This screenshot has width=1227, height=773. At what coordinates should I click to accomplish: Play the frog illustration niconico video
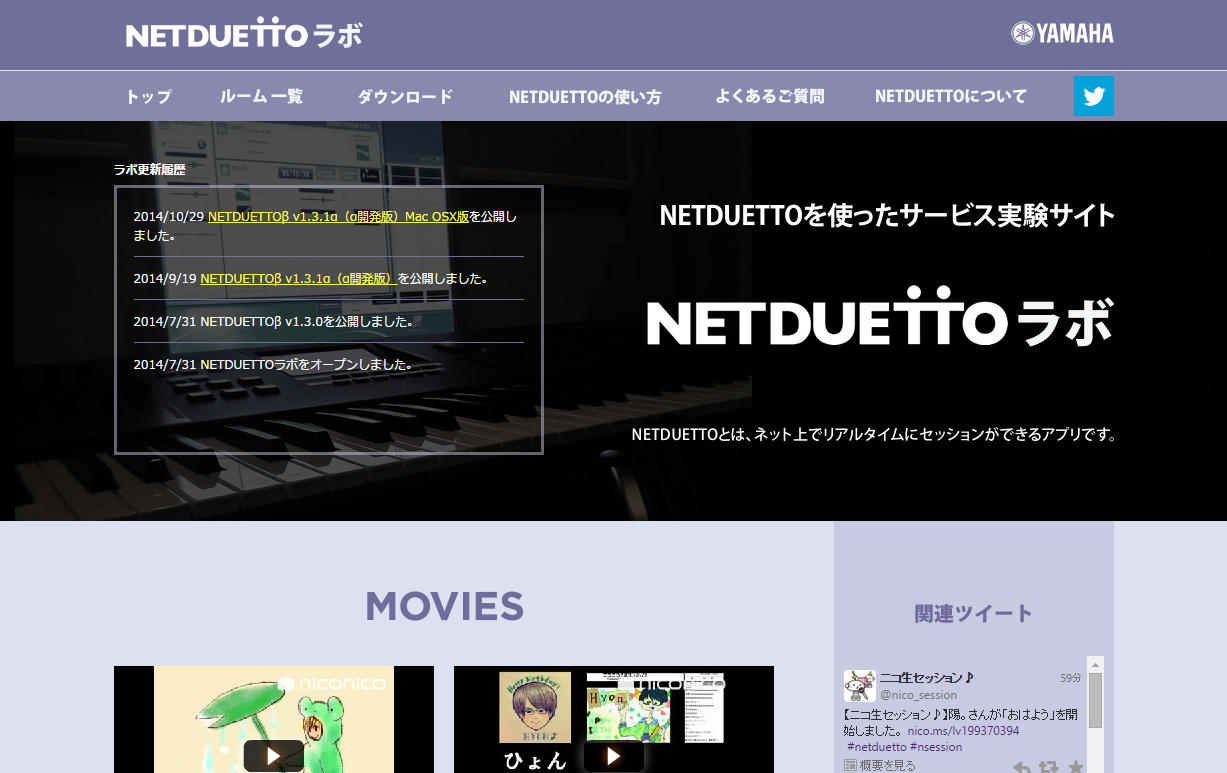coord(273,756)
